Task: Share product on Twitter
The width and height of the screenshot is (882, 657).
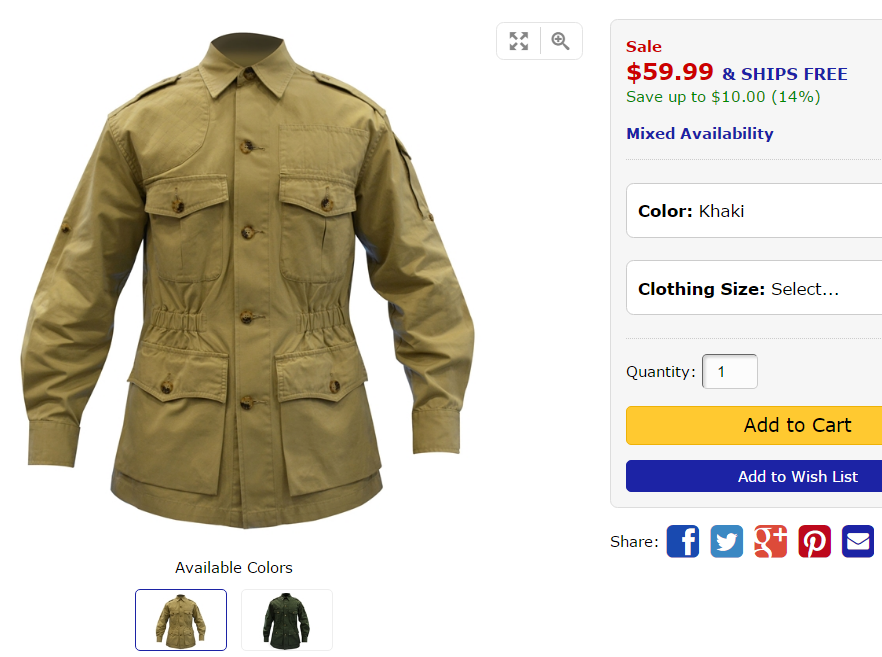Action: click(727, 541)
